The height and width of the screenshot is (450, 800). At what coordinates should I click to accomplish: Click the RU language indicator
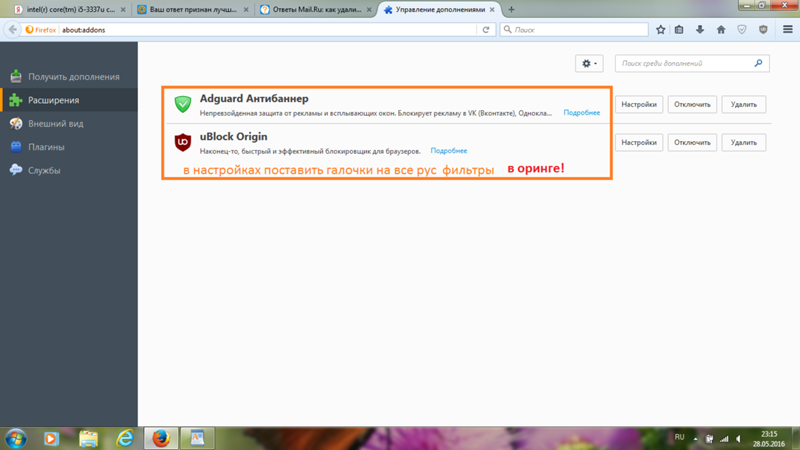tap(680, 437)
